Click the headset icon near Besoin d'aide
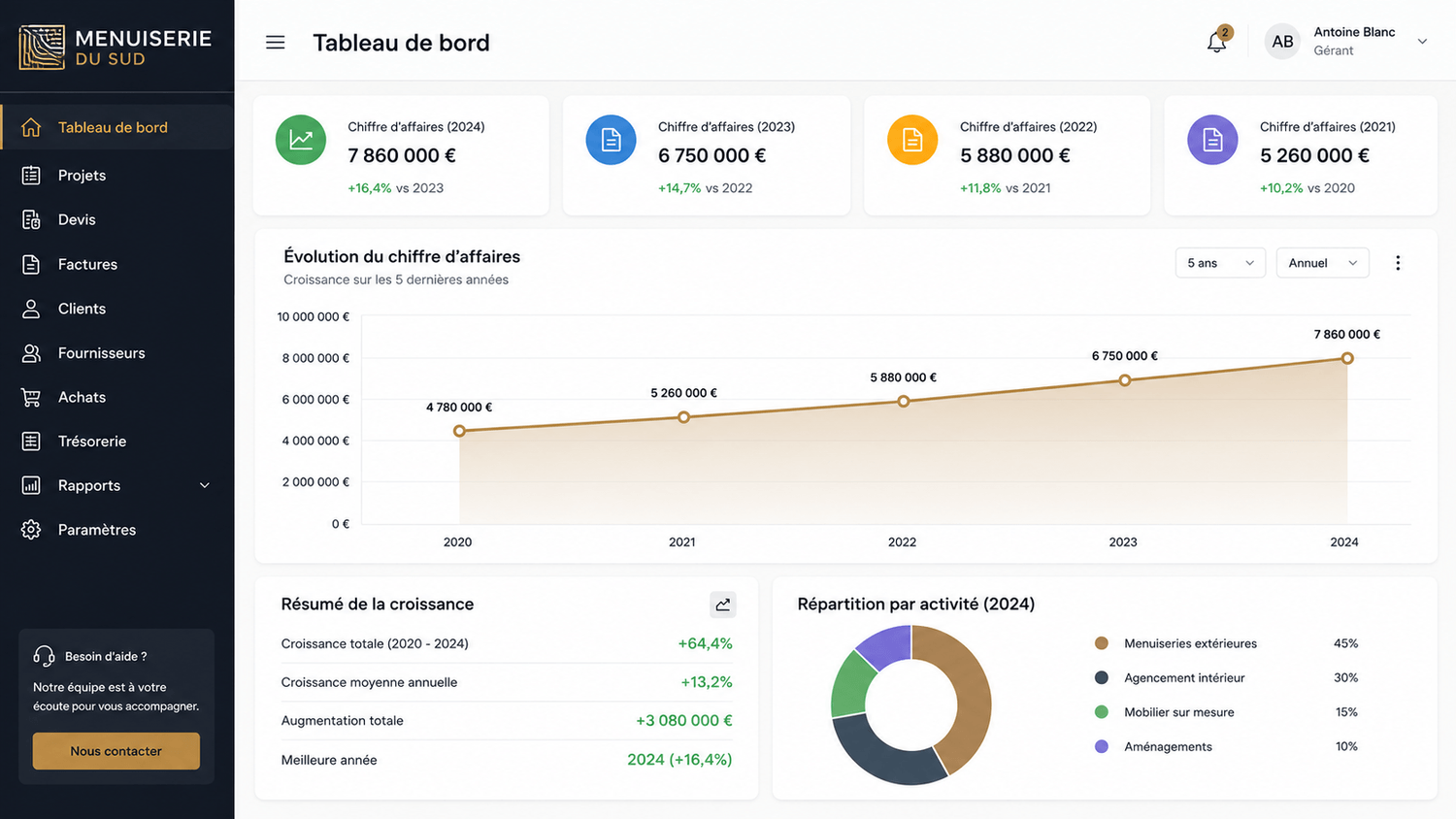This screenshot has height=819, width=1456. tap(44, 656)
